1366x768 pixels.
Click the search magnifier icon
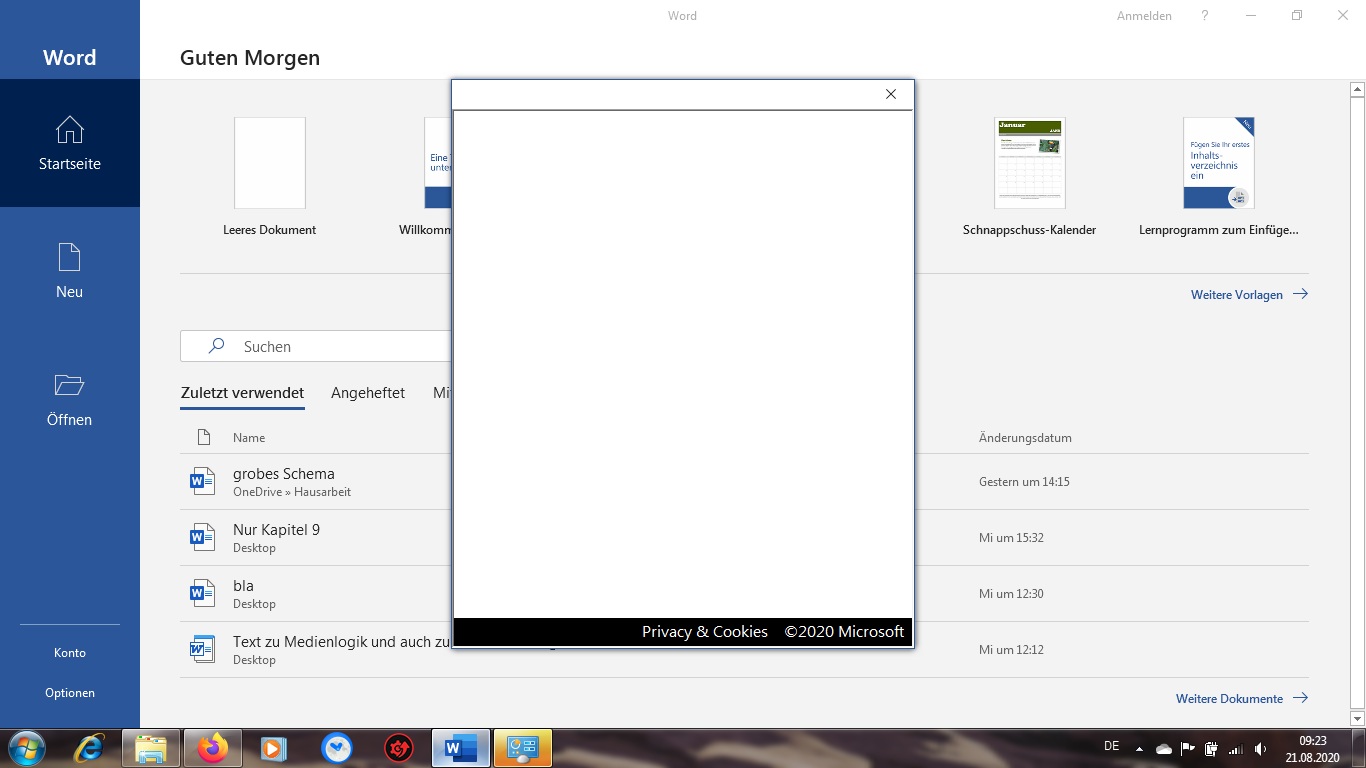216,346
